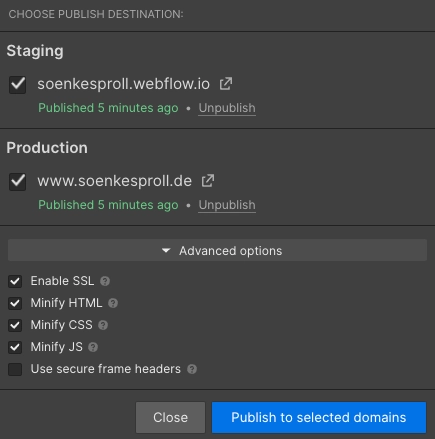This screenshot has height=439, width=435.
Task: Click the Advanced options triangle arrow
Action: click(x=166, y=250)
